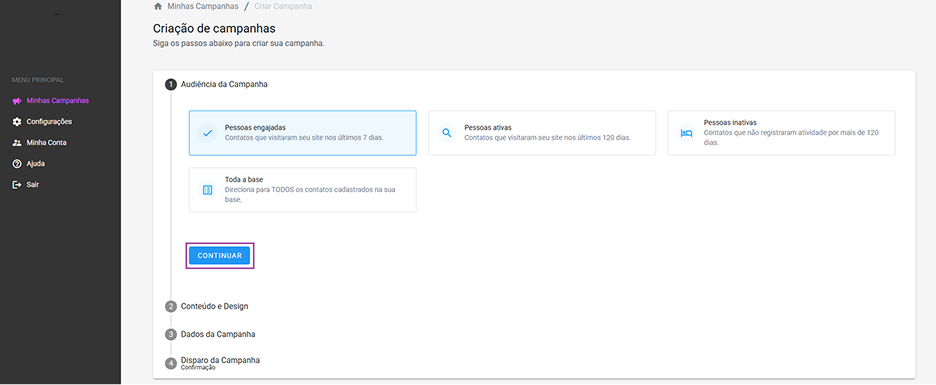
Task: Click the home icon in the breadcrumb
Action: pyautogui.click(x=158, y=7)
